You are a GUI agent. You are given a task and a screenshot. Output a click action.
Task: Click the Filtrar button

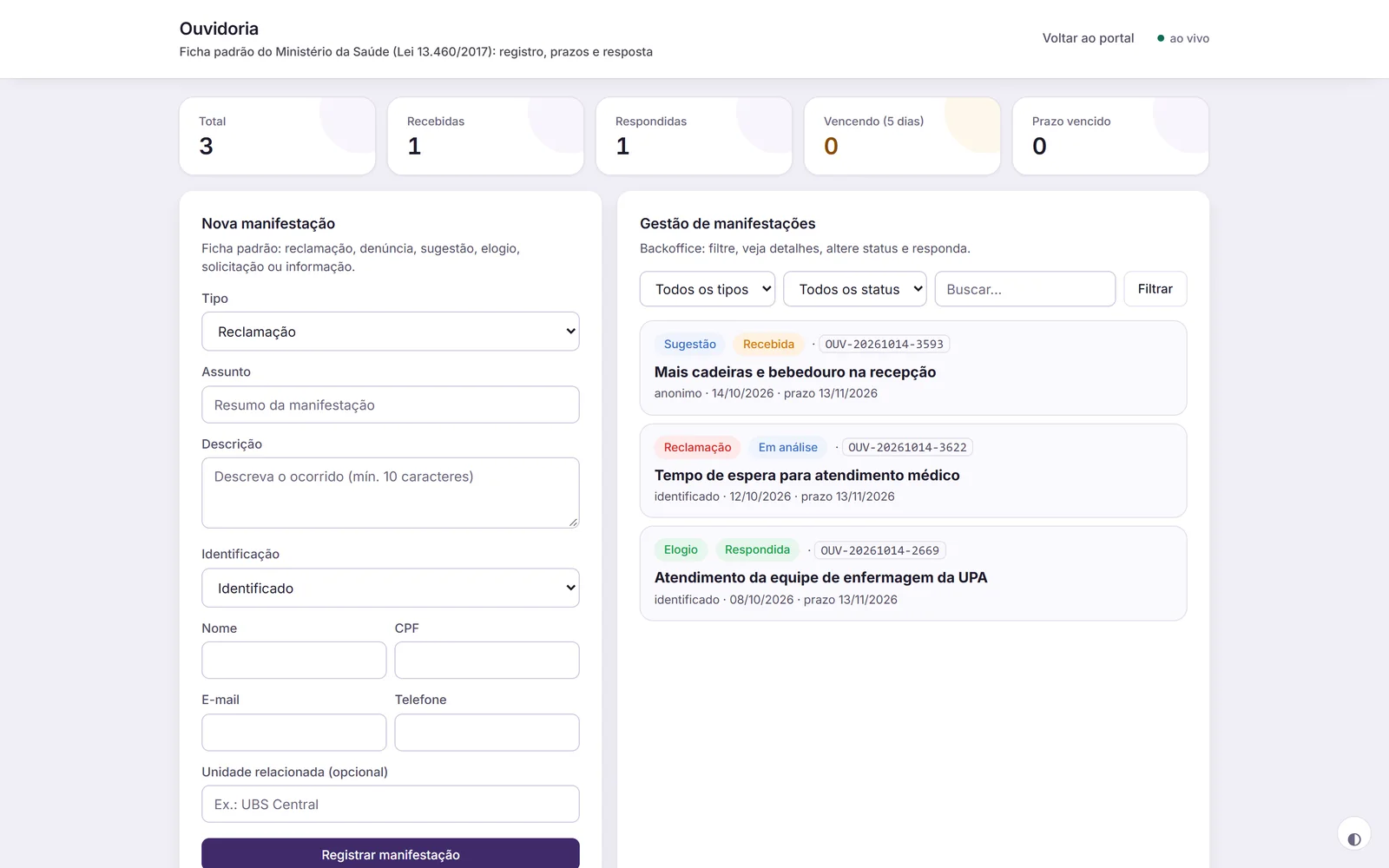[x=1155, y=289]
